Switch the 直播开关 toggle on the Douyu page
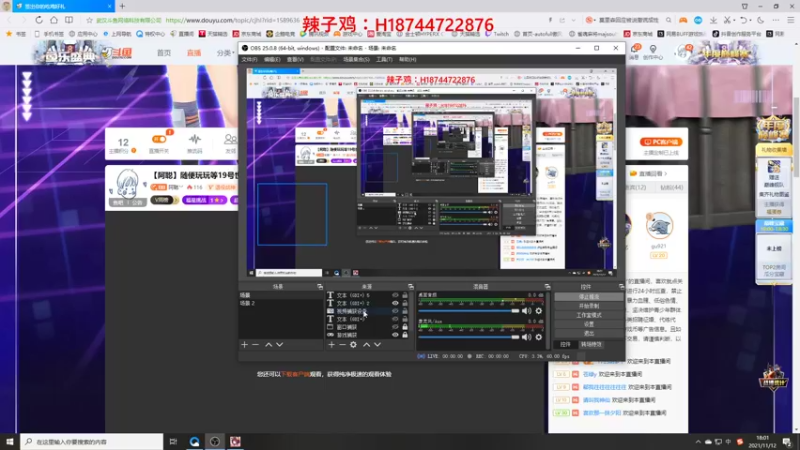This screenshot has width=800, height=450. coord(159,139)
